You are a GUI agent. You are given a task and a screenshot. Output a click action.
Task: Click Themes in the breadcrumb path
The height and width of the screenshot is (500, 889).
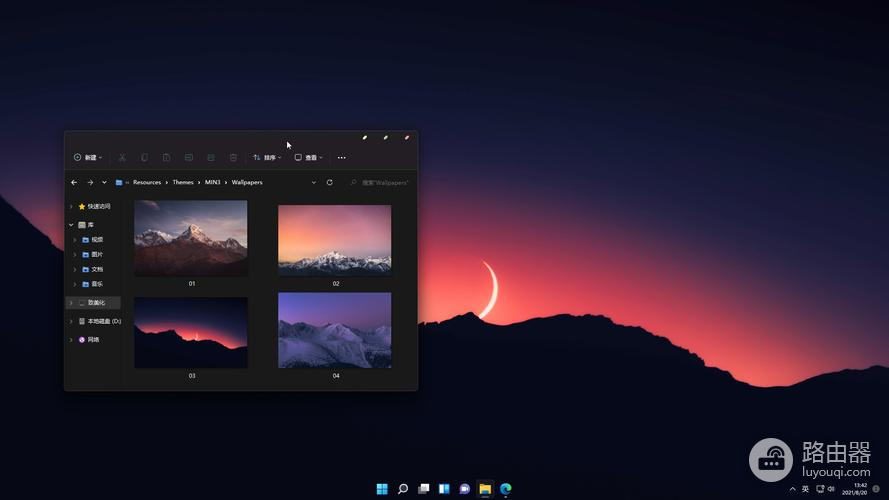pyautogui.click(x=183, y=182)
